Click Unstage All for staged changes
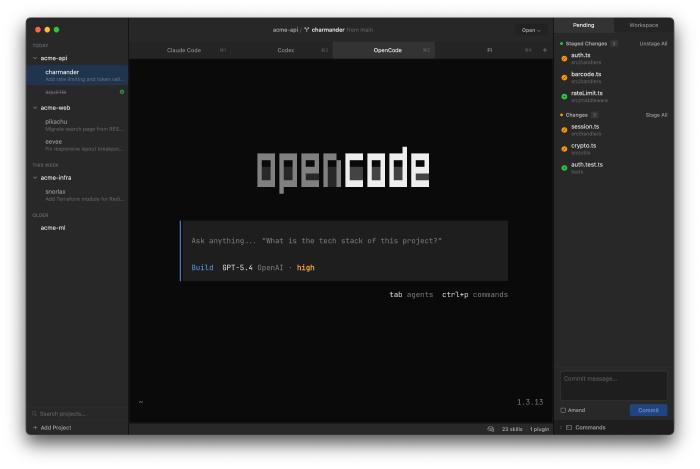The height and width of the screenshot is (469, 700). coord(653,43)
